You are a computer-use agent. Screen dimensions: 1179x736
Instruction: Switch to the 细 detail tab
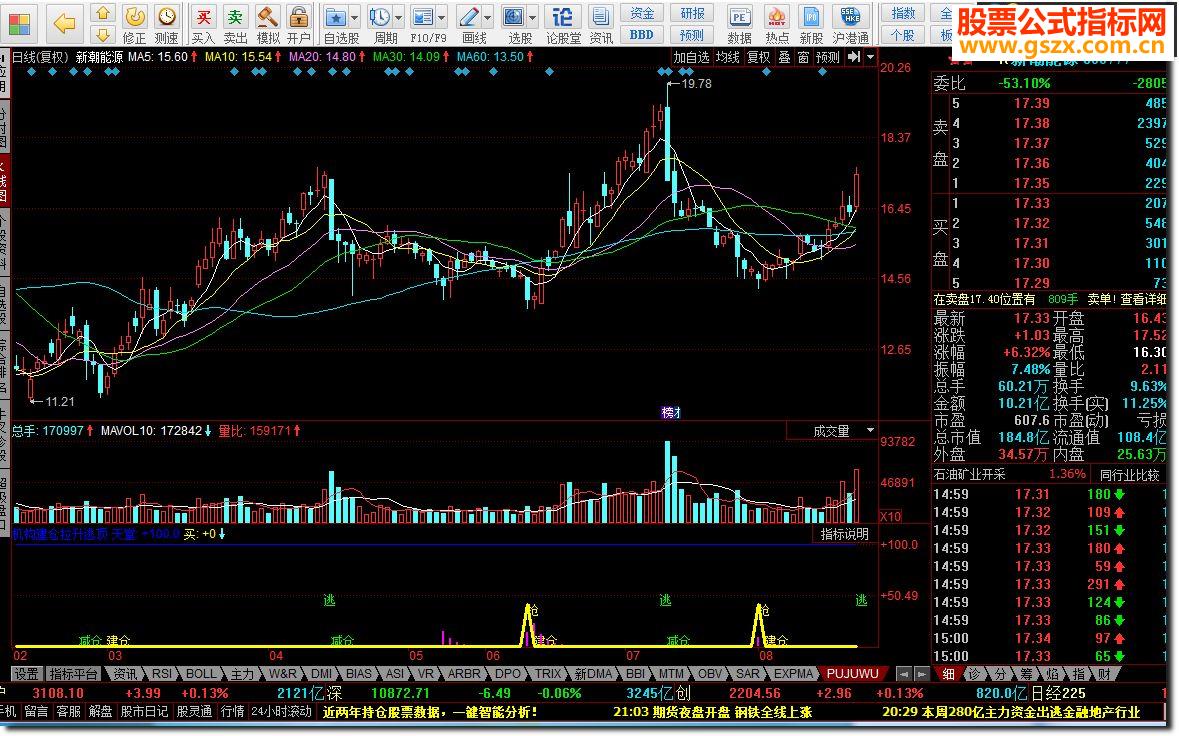(x=948, y=674)
